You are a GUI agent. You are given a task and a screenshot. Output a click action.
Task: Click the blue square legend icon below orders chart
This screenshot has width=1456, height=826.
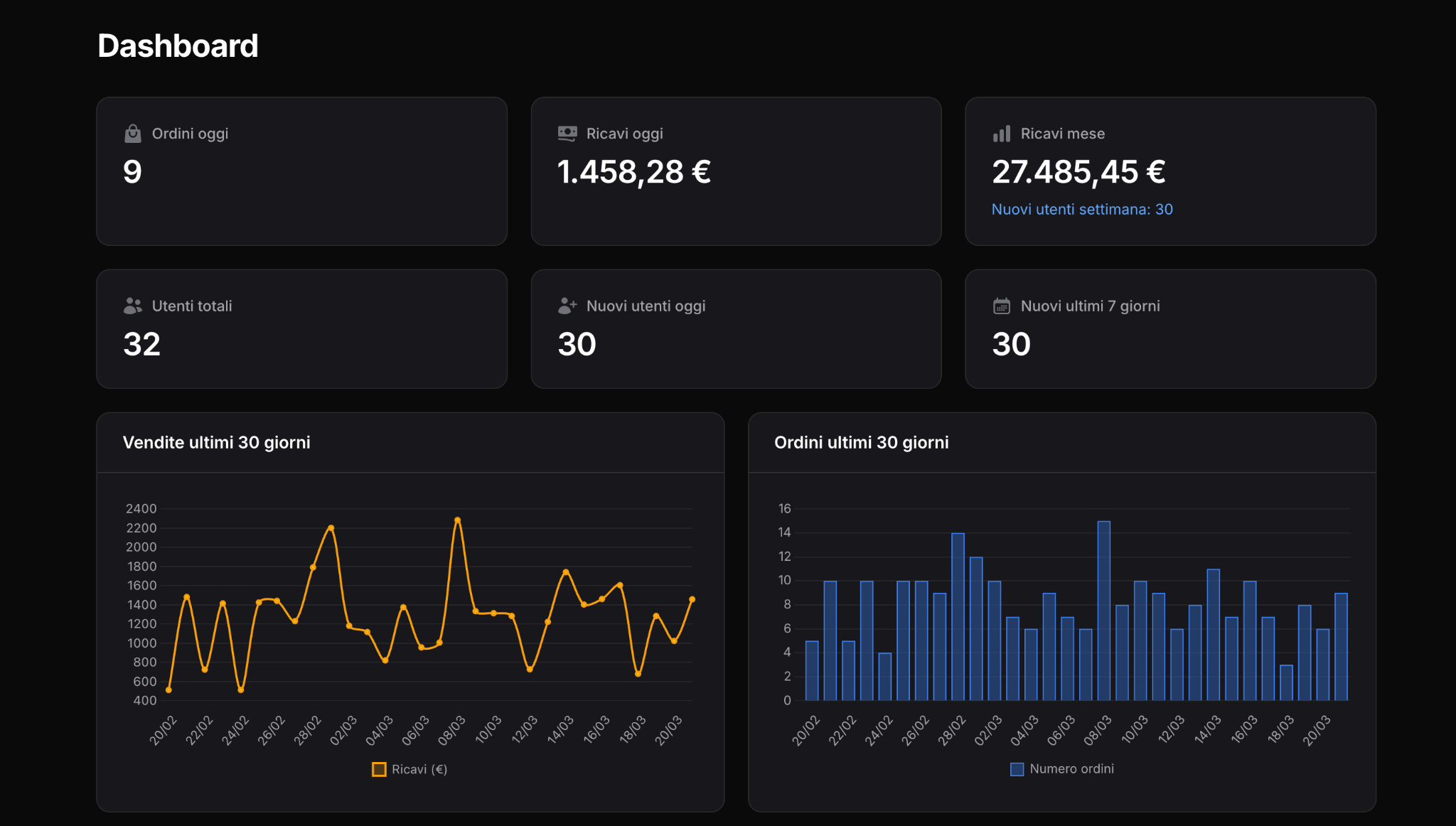[x=1017, y=768]
